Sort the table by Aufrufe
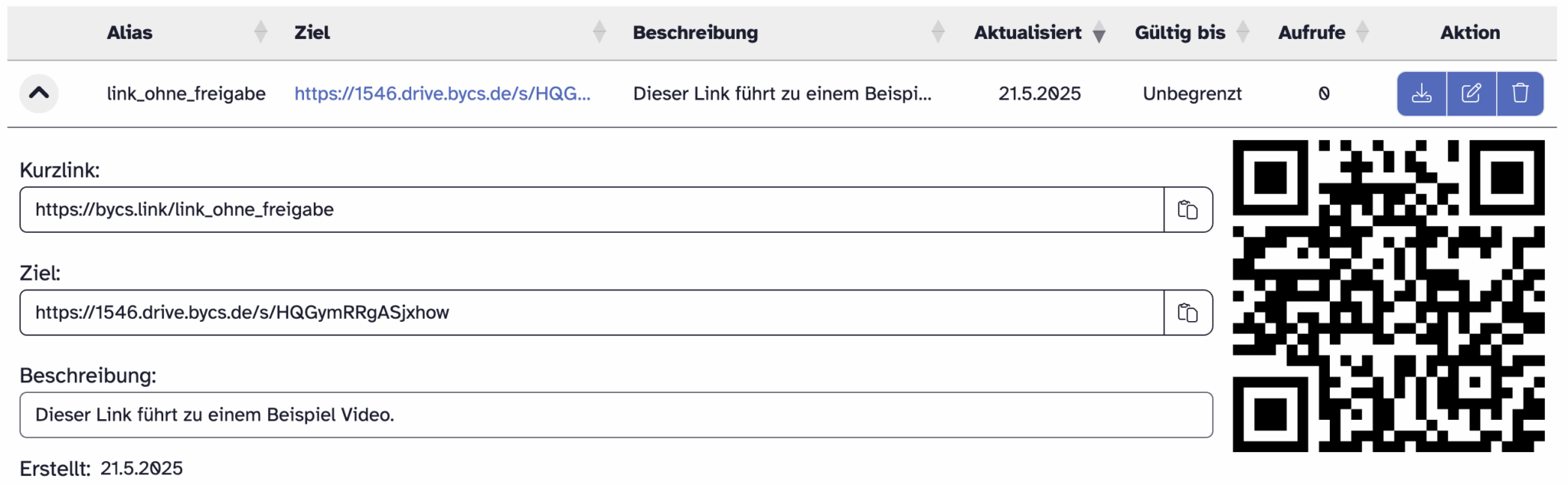 (1362, 32)
